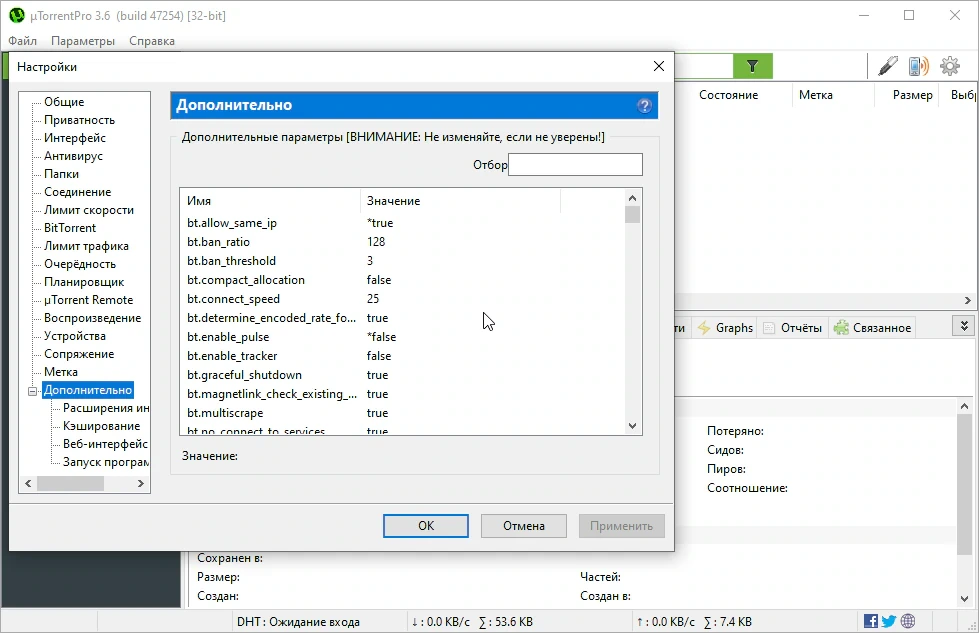Switch to the Graphs tab
Screen dimensions: 979x633
[x=725, y=328]
